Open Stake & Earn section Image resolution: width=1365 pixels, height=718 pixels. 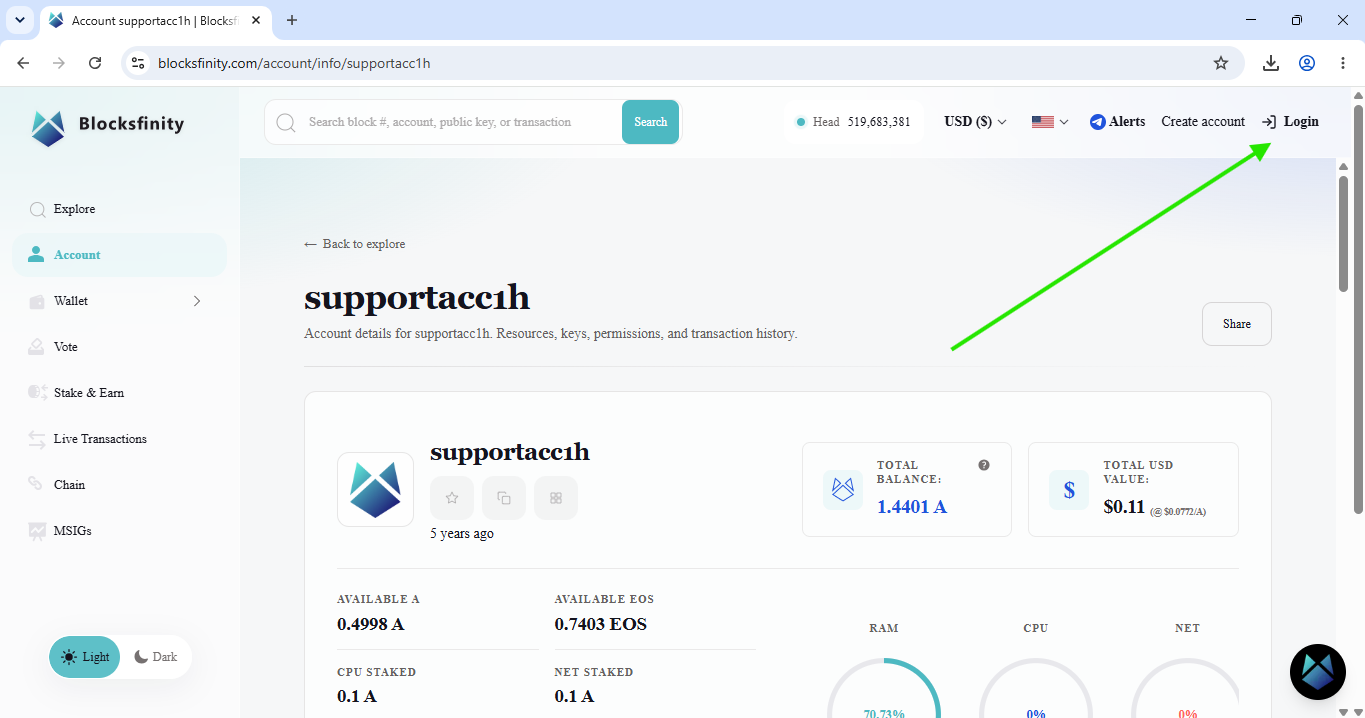(120, 393)
